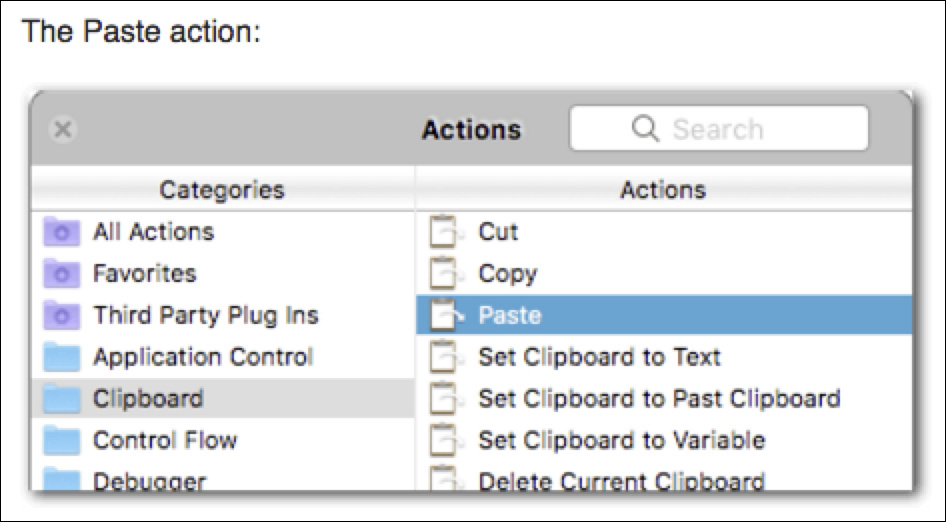Screen dimensions: 946x522
Task: Click the Paste action clipboard icon
Action: 445,315
